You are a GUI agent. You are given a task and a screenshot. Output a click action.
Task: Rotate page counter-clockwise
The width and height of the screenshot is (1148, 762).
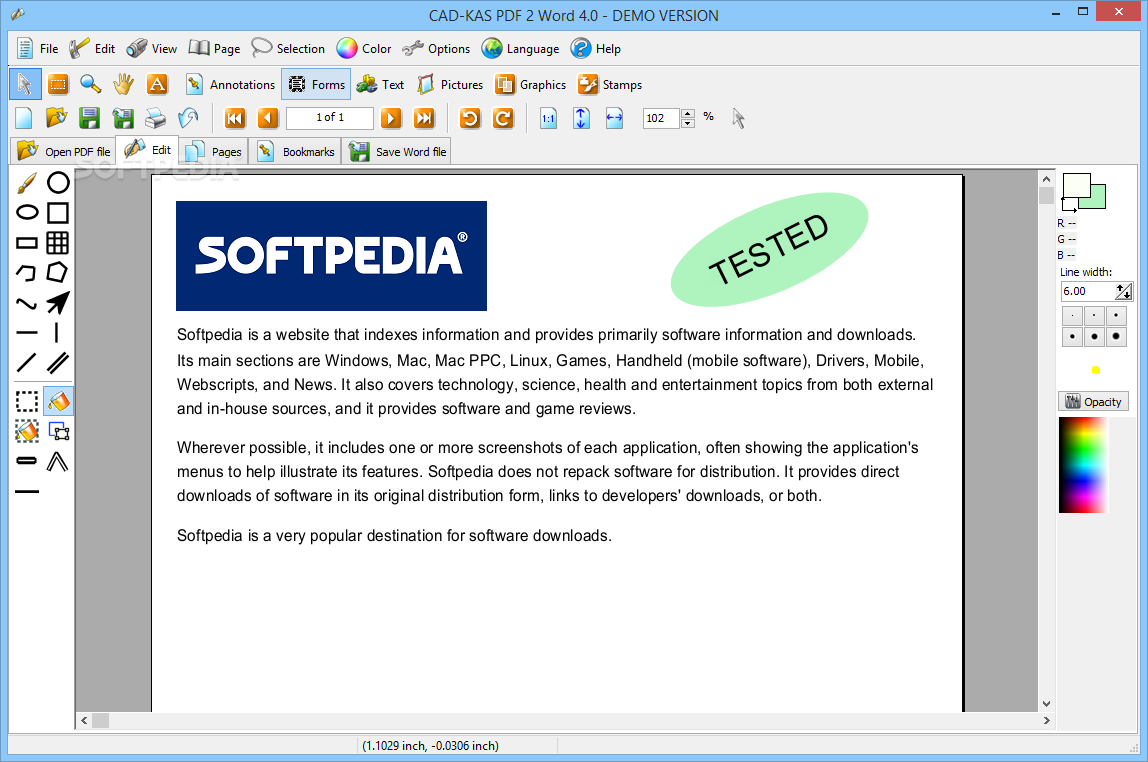click(470, 118)
